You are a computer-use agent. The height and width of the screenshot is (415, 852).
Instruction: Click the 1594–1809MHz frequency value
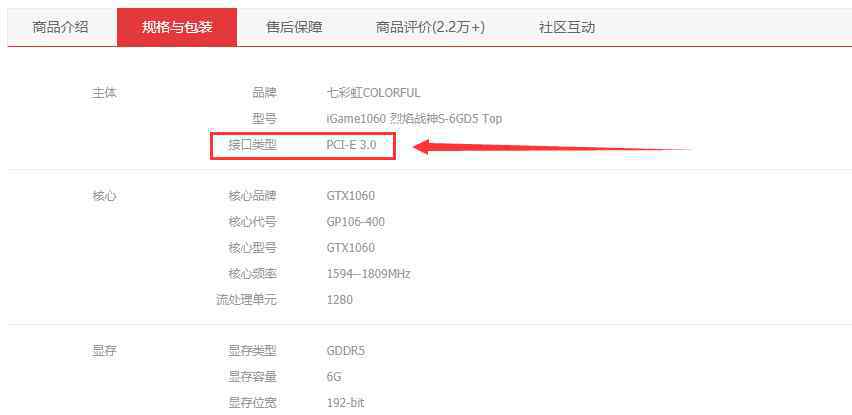(x=368, y=274)
